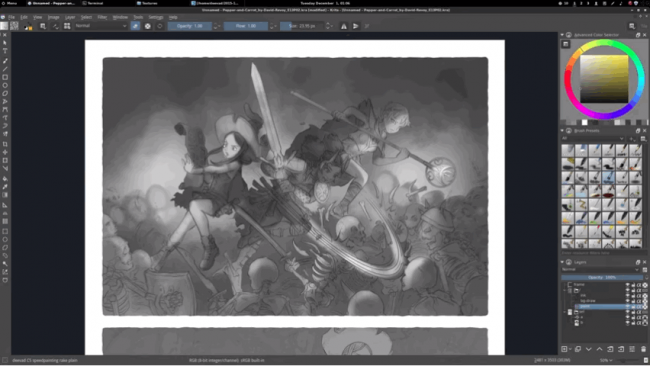Select the Transform tool

pos(5,160)
